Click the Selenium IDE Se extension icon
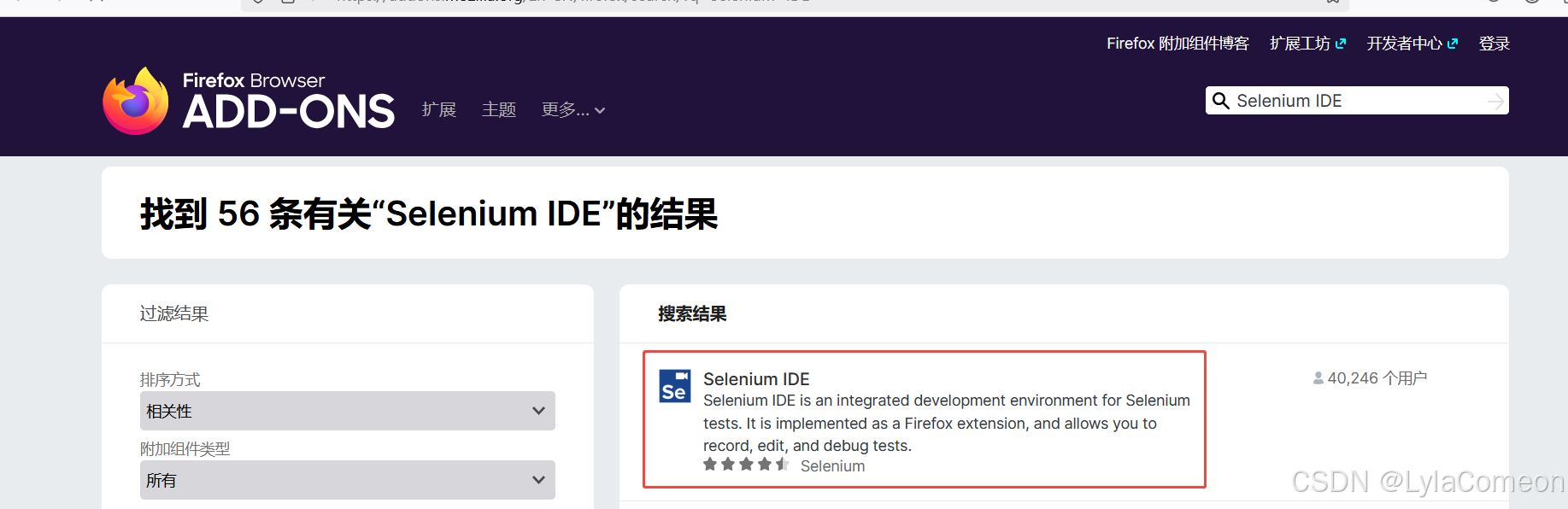 (x=675, y=386)
